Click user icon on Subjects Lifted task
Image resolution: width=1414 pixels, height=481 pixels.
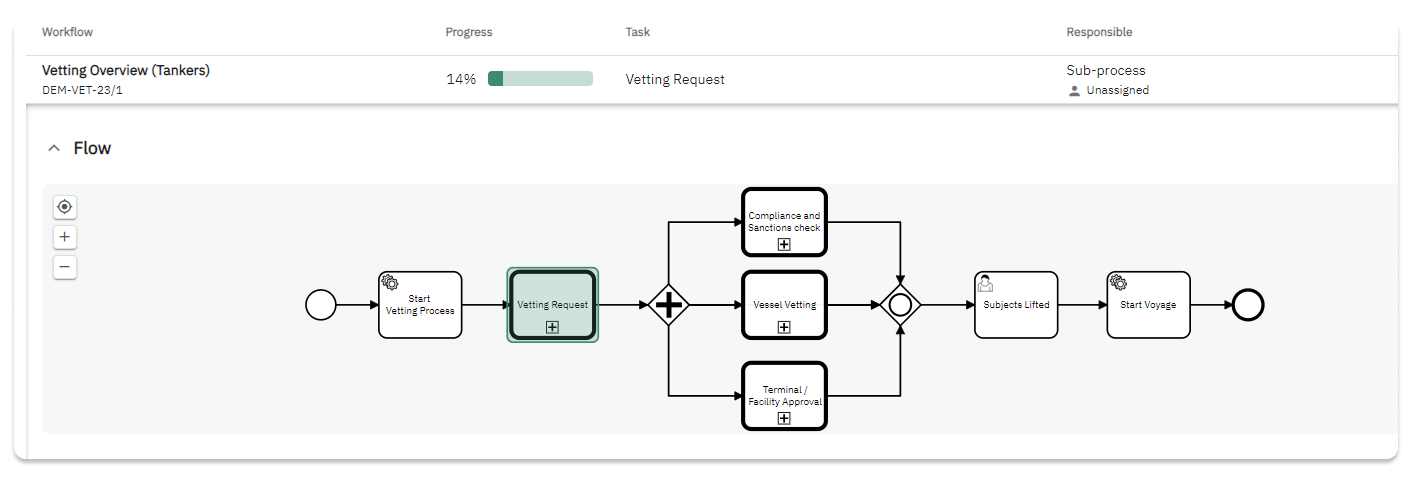(985, 283)
